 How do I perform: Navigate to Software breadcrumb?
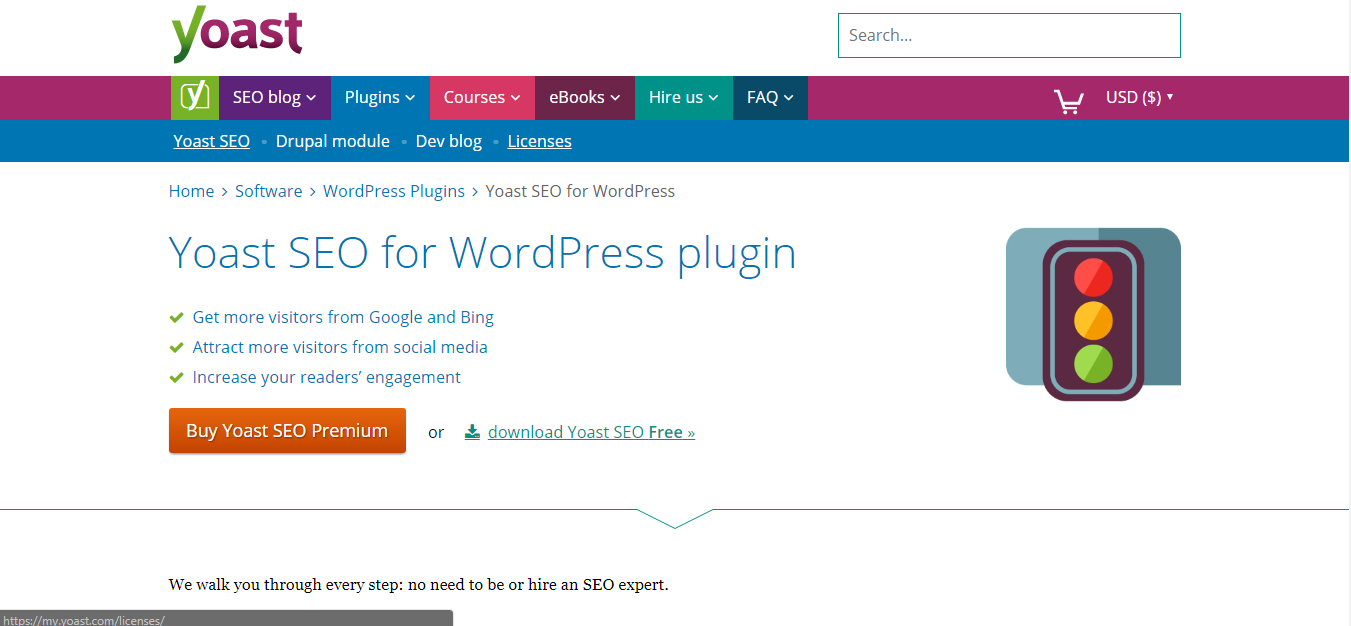(269, 191)
